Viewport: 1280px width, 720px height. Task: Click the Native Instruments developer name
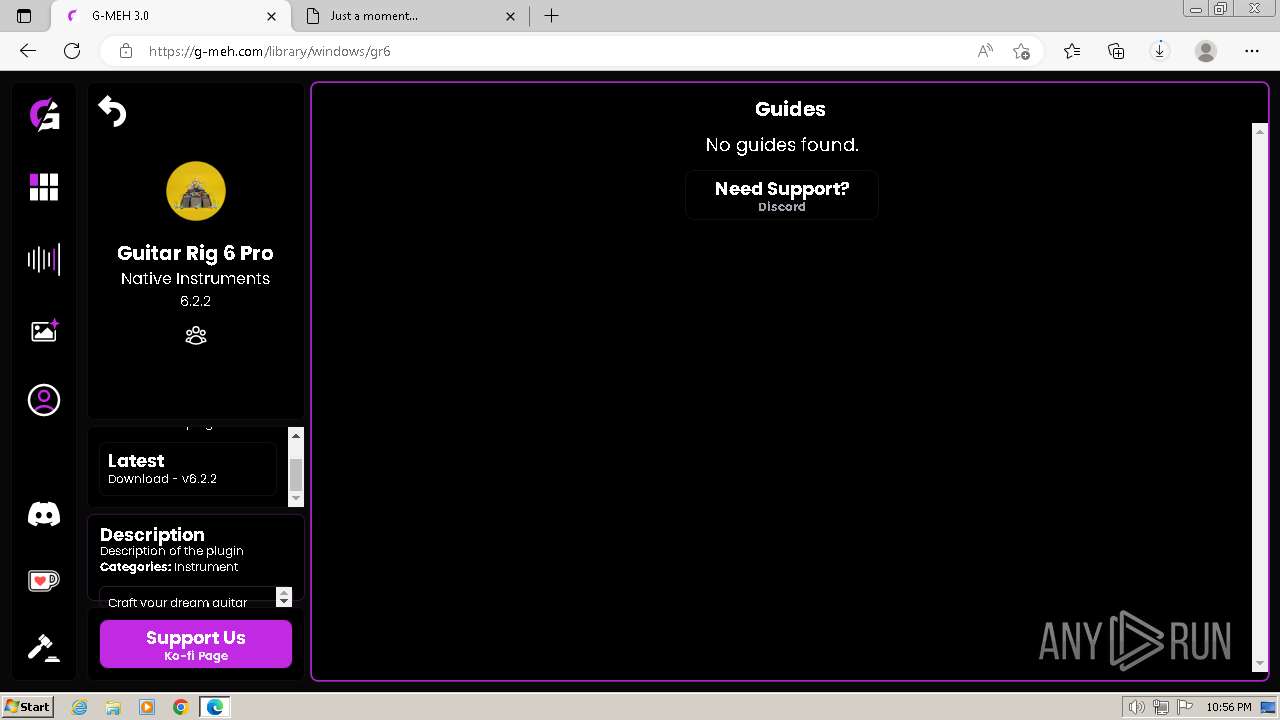[x=195, y=278]
